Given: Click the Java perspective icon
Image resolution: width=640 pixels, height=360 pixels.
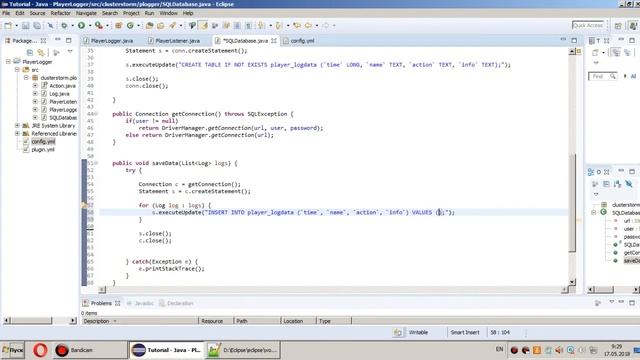Looking at the screenshot, I should (633, 26).
